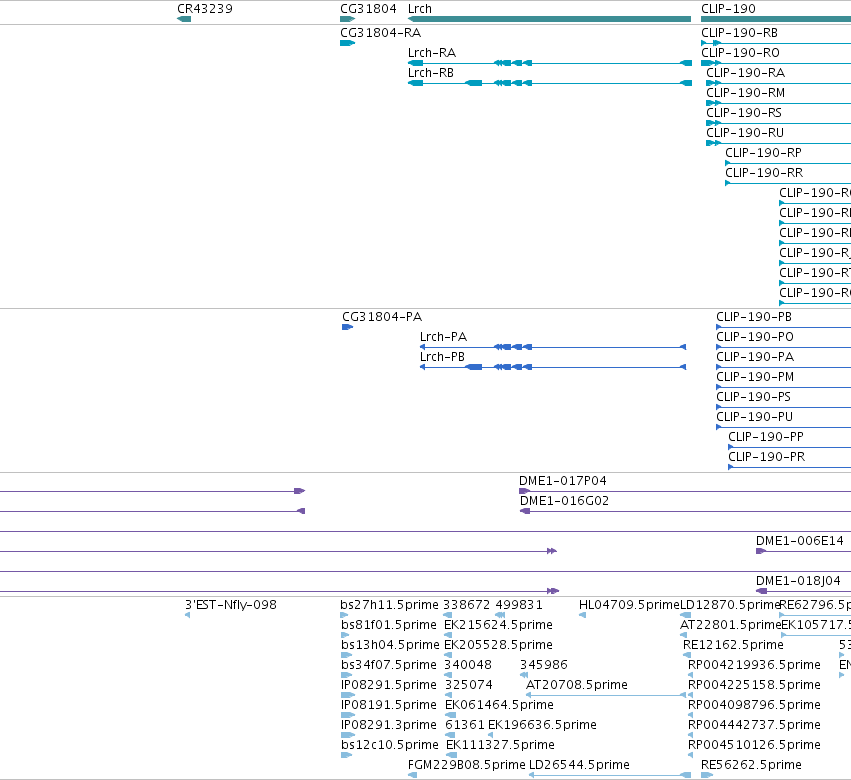Image resolution: width=851 pixels, height=780 pixels.
Task: Click EST 3'EST-Nfly-098 label
Action: coord(231,605)
